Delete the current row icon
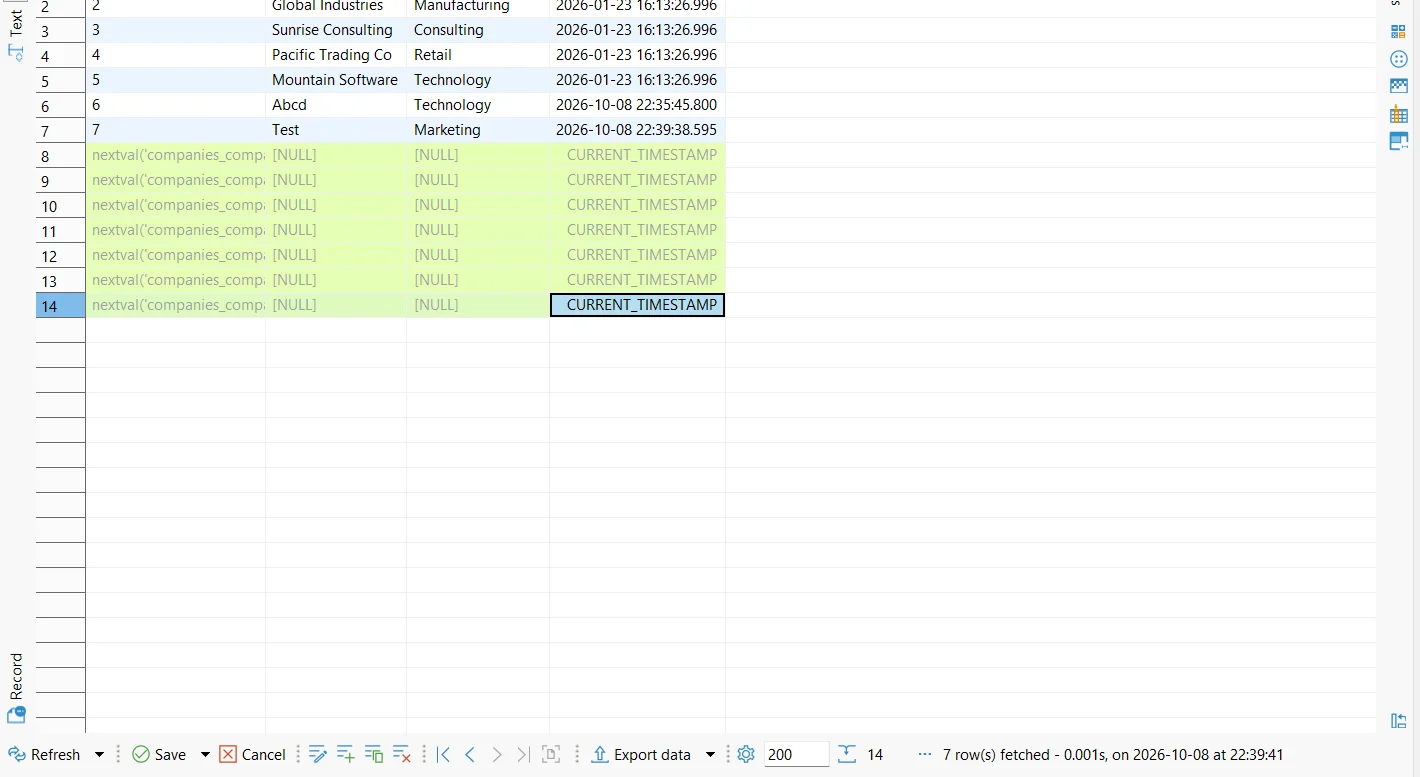Image resolution: width=1420 pixels, height=777 pixels. pyautogui.click(x=402, y=755)
